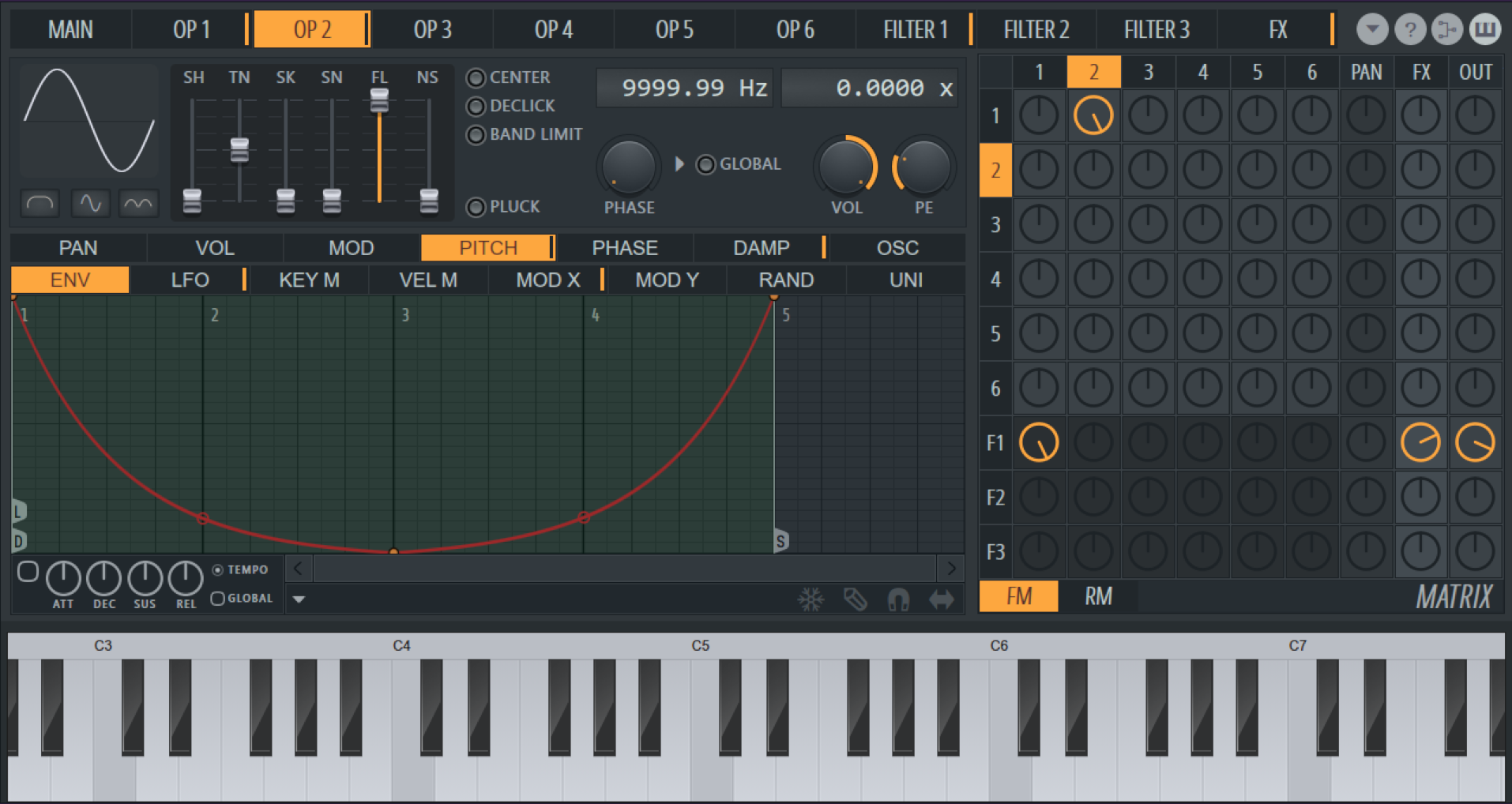Click the FL shape slider handle
Image resolution: width=1512 pixels, height=804 pixels.
(x=379, y=100)
